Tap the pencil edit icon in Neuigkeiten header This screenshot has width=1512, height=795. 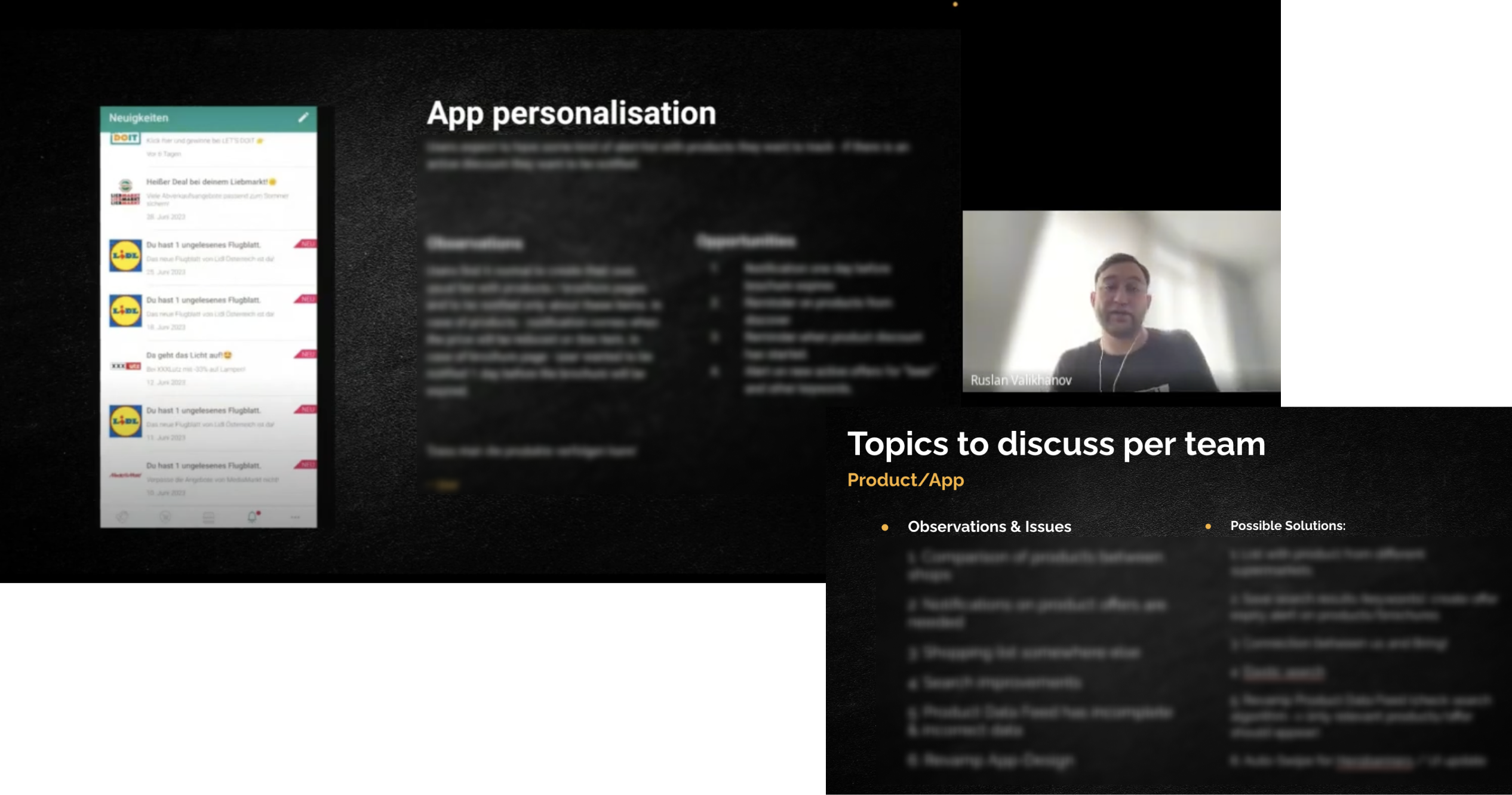303,118
